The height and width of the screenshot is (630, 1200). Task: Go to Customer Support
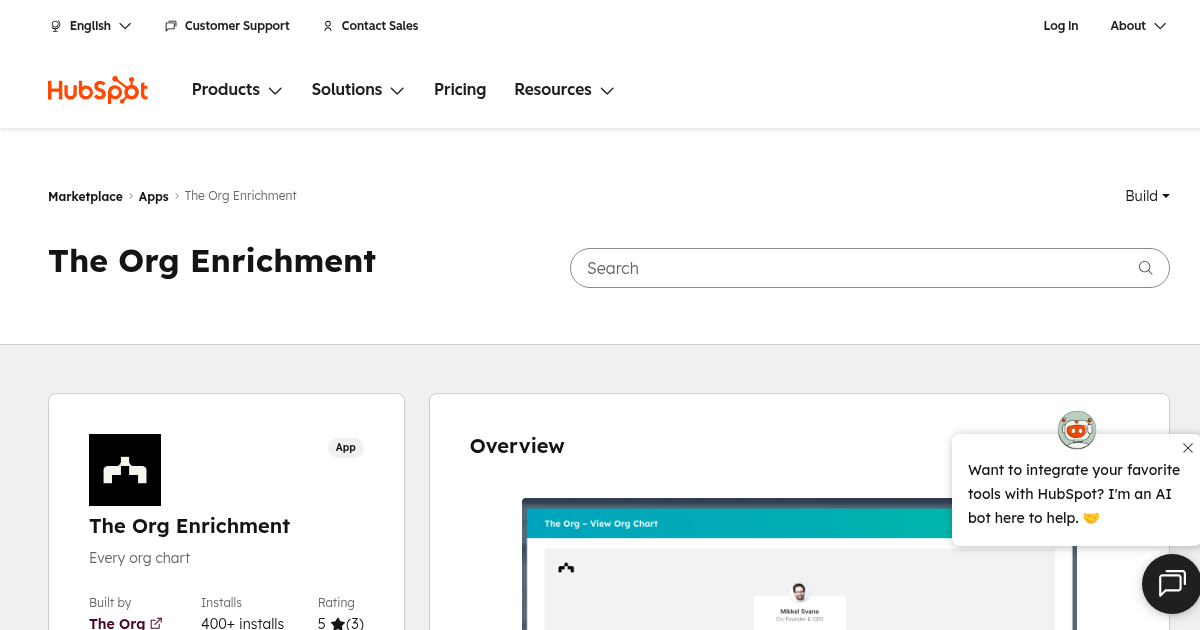237,26
